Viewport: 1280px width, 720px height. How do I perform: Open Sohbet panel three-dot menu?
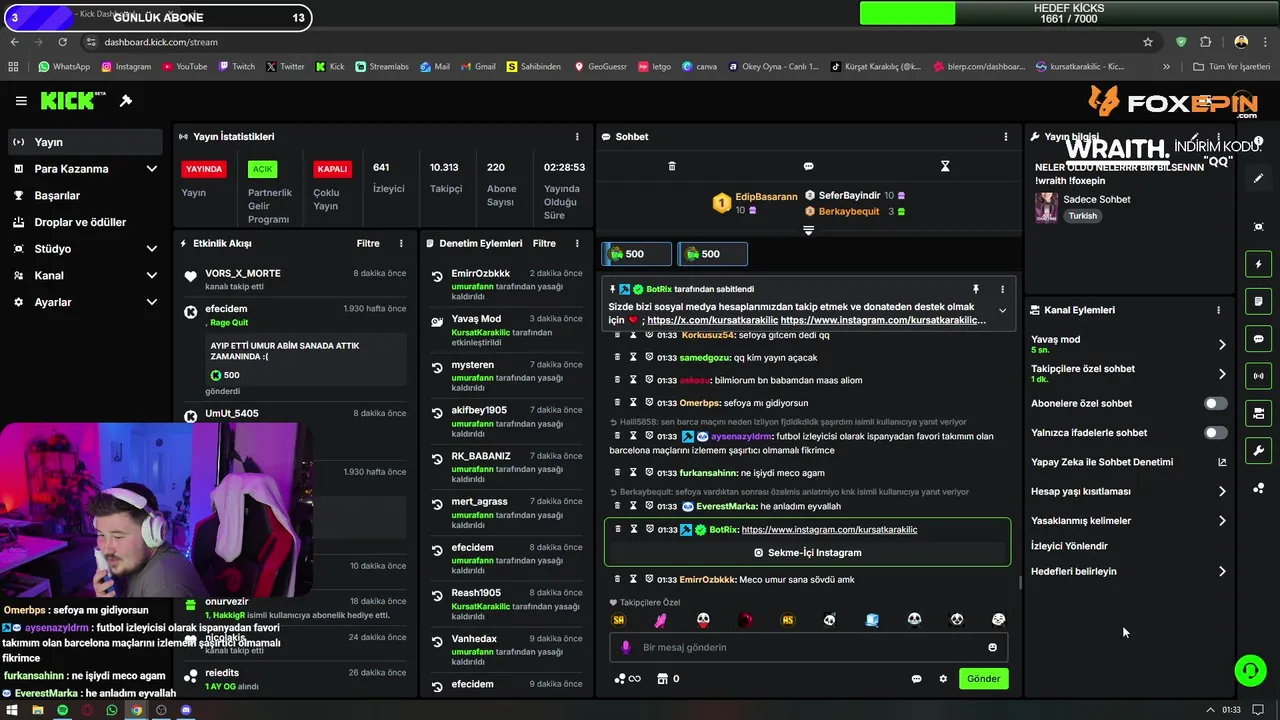(1006, 137)
